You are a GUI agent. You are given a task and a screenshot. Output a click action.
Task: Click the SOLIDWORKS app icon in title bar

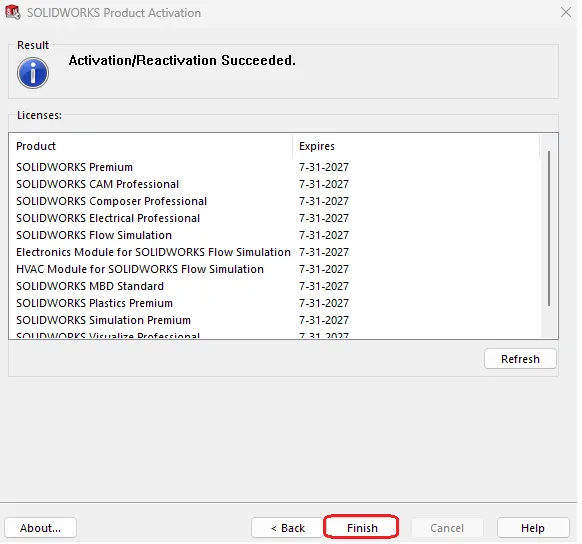coord(13,12)
